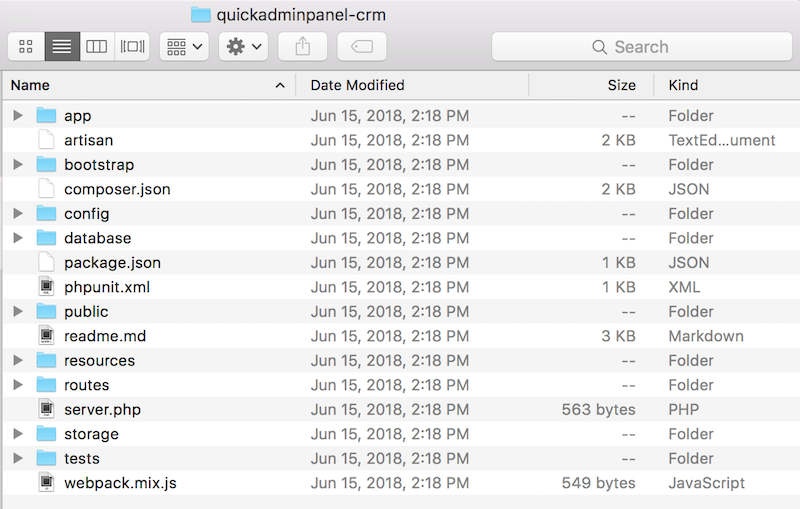This screenshot has width=800, height=509.
Task: Expand the resources folder
Action: click(18, 360)
